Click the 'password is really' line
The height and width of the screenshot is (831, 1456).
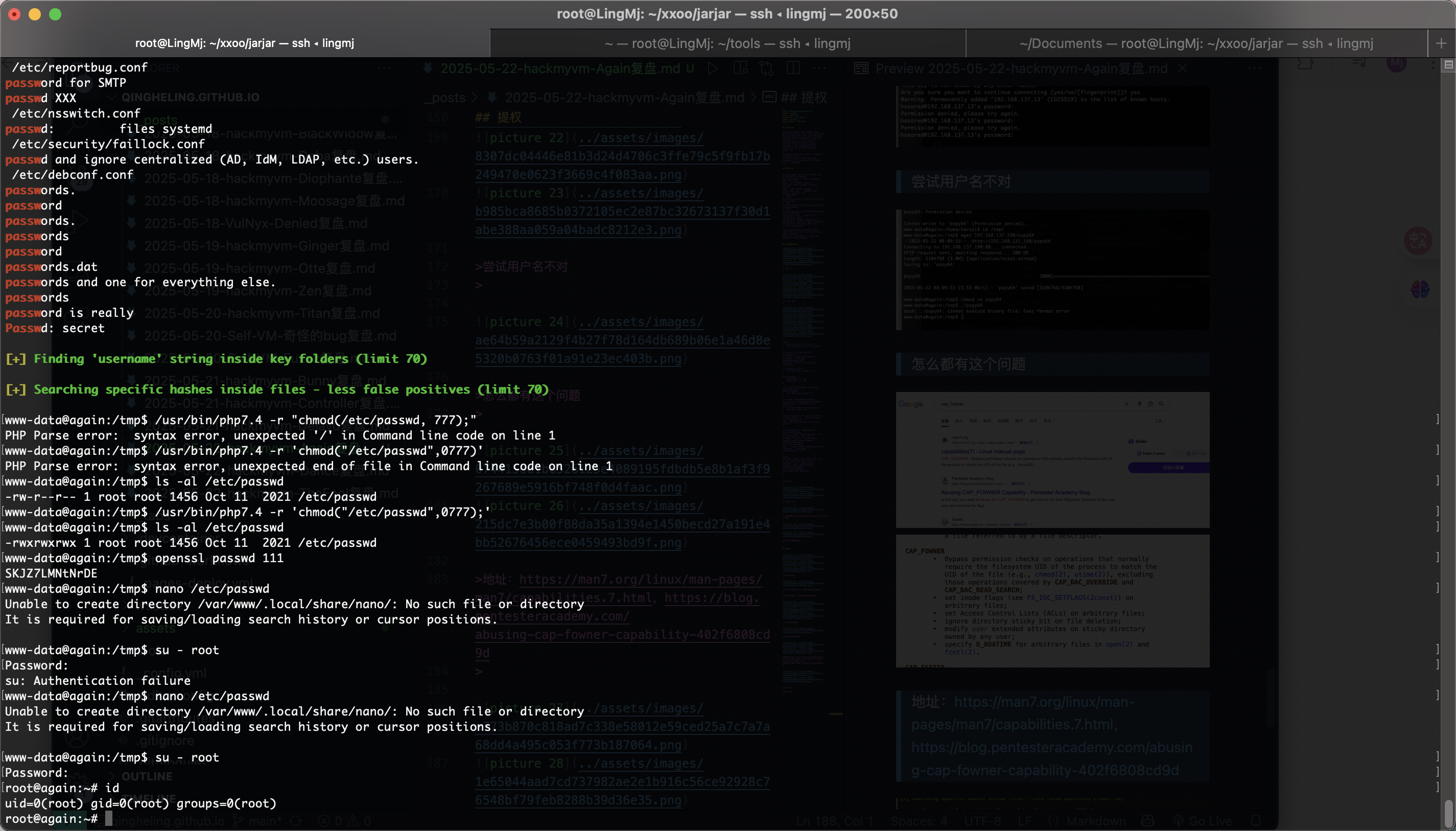pyautogui.click(x=69, y=313)
